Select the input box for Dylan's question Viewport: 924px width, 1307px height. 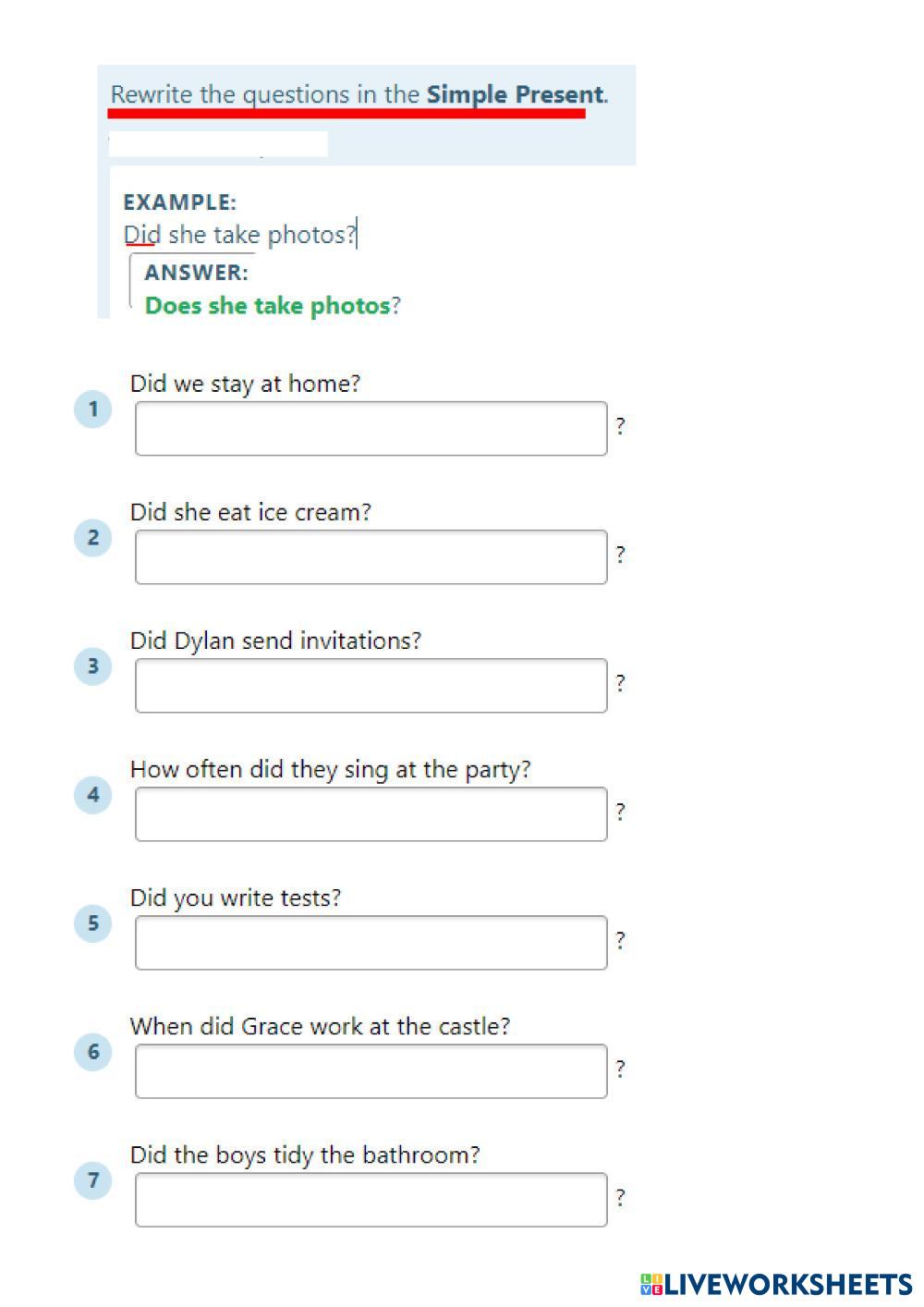point(371,686)
